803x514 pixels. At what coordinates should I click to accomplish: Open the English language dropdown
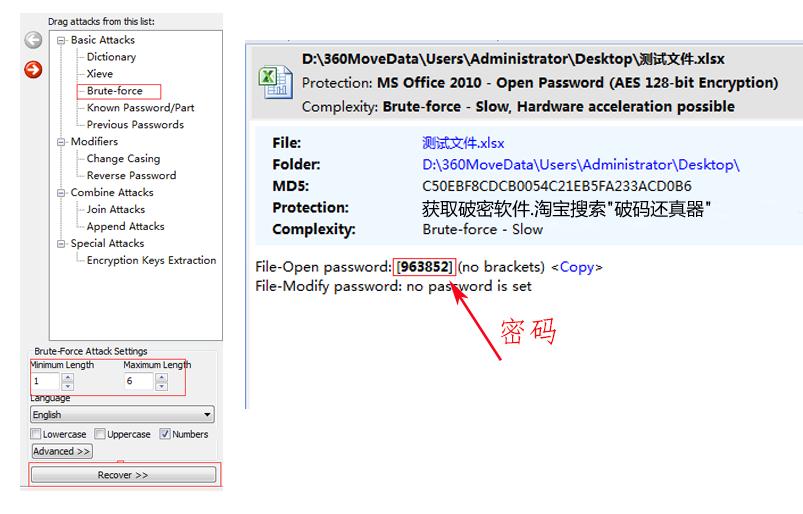pos(122,414)
